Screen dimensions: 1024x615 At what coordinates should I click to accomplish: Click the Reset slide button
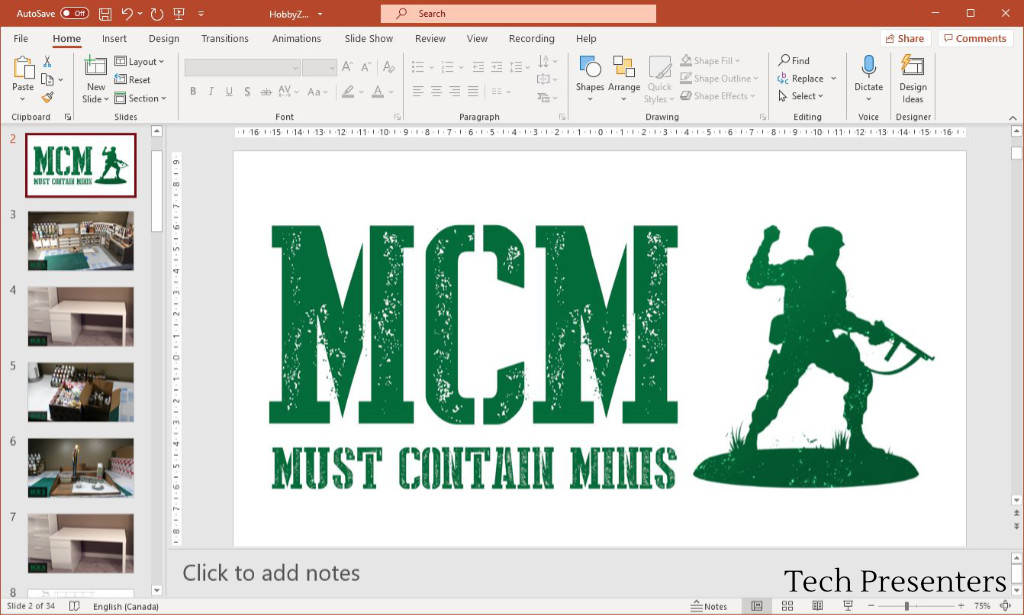[133, 80]
